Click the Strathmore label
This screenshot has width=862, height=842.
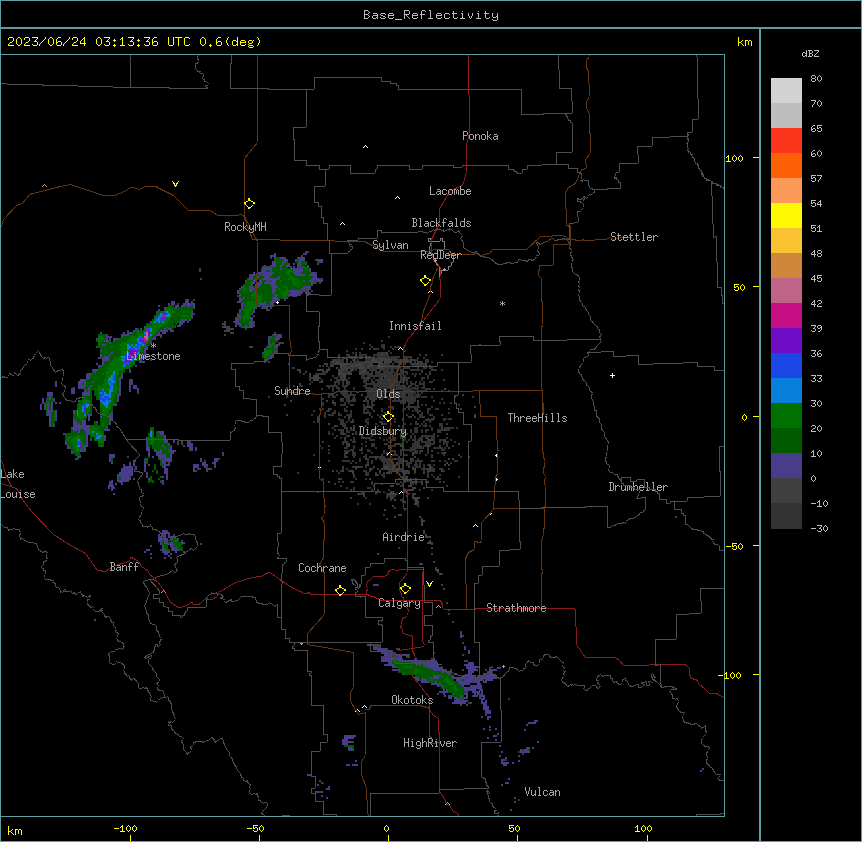pyautogui.click(x=516, y=608)
